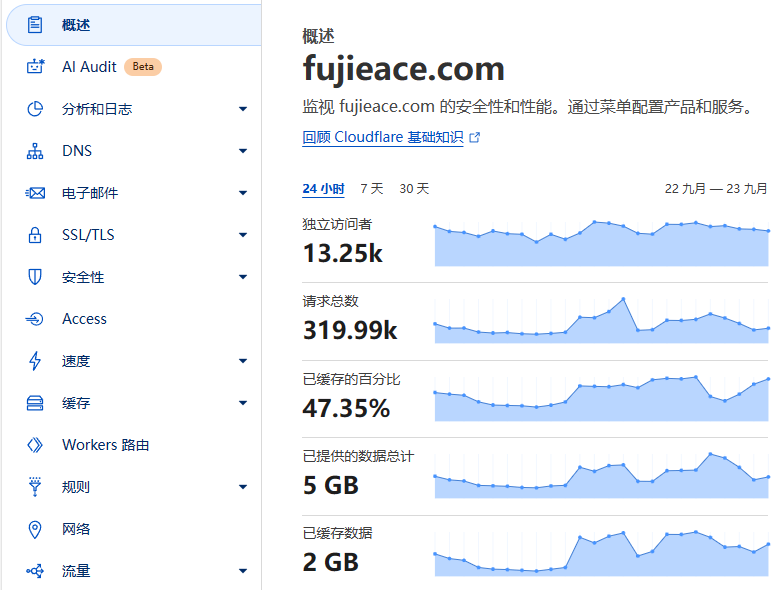
Task: Click the 请求总数 metric label
Action: 330,301
